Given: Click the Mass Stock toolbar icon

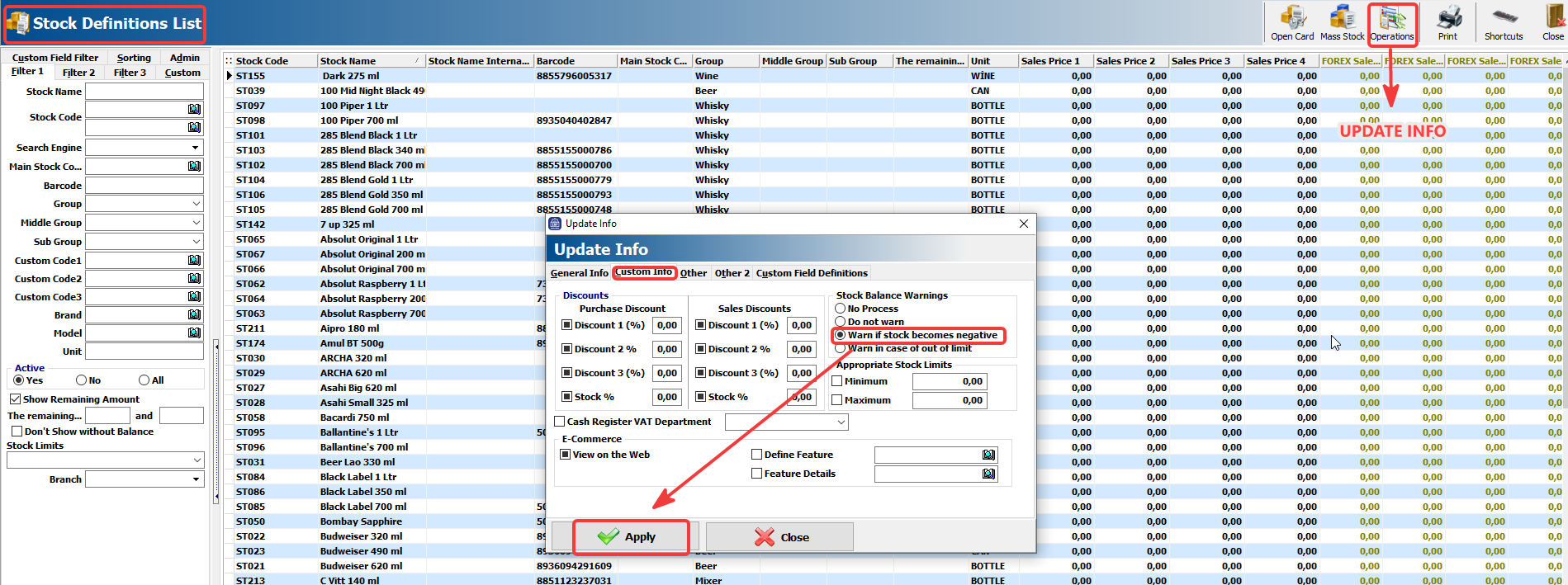Looking at the screenshot, I should coord(1342,22).
